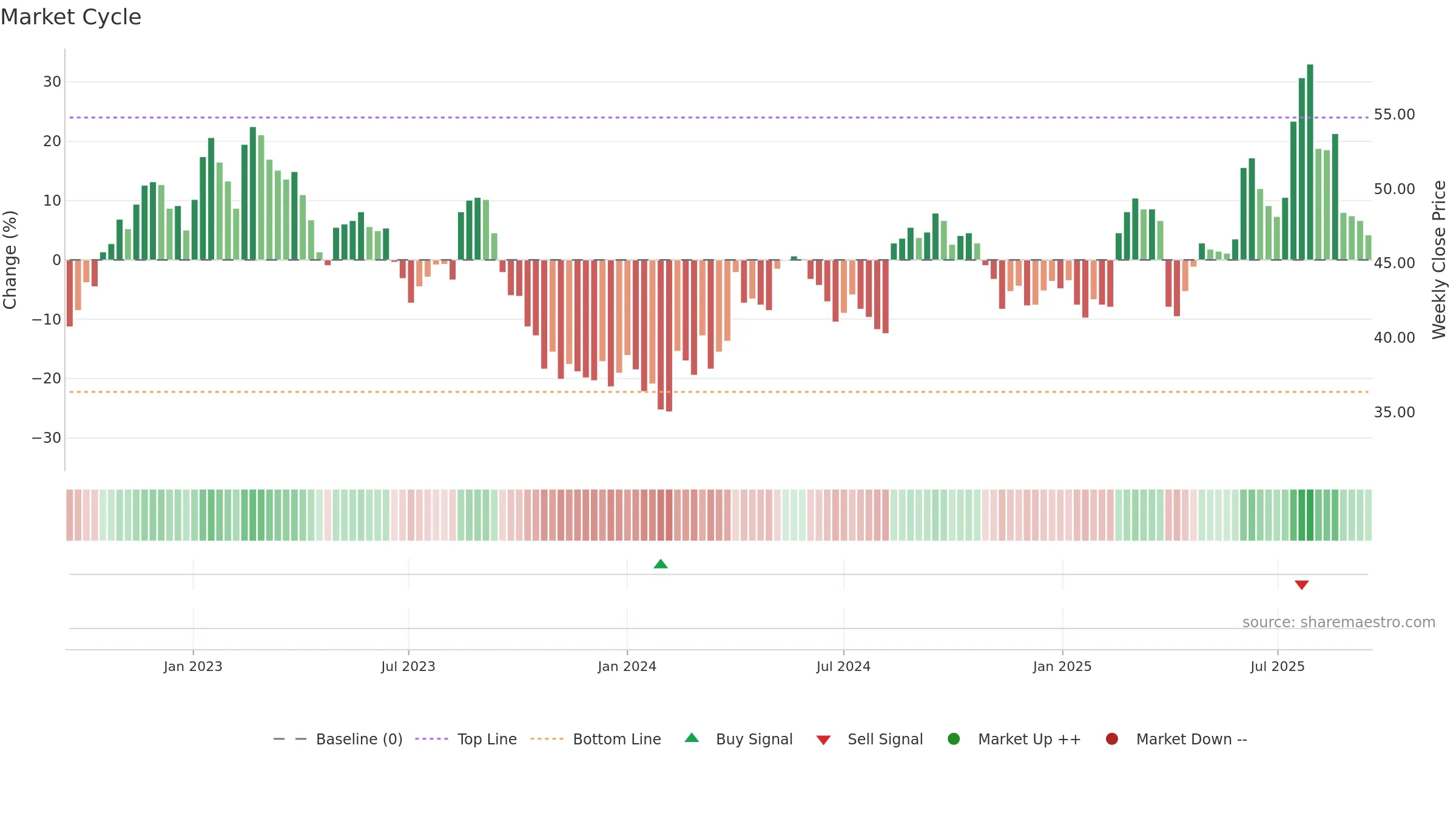Toggle the Market Up ++ legend entry
The width and height of the screenshot is (1456, 819).
pos(1014,739)
